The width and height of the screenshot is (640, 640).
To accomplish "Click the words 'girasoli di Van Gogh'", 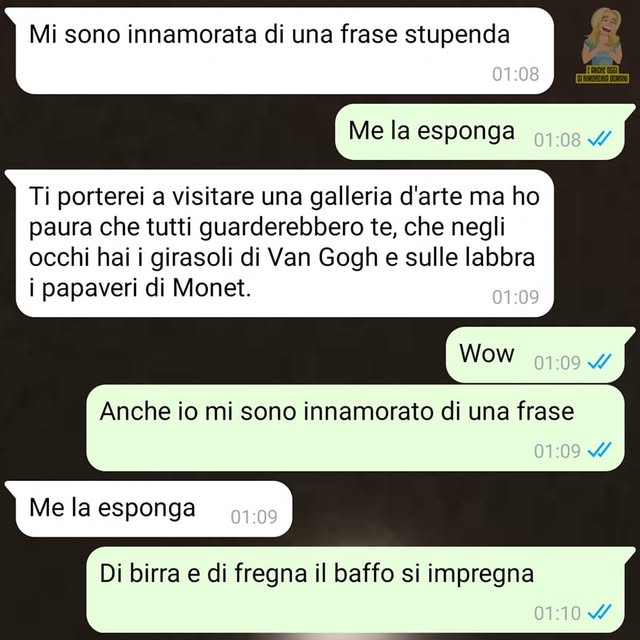I will [264, 258].
